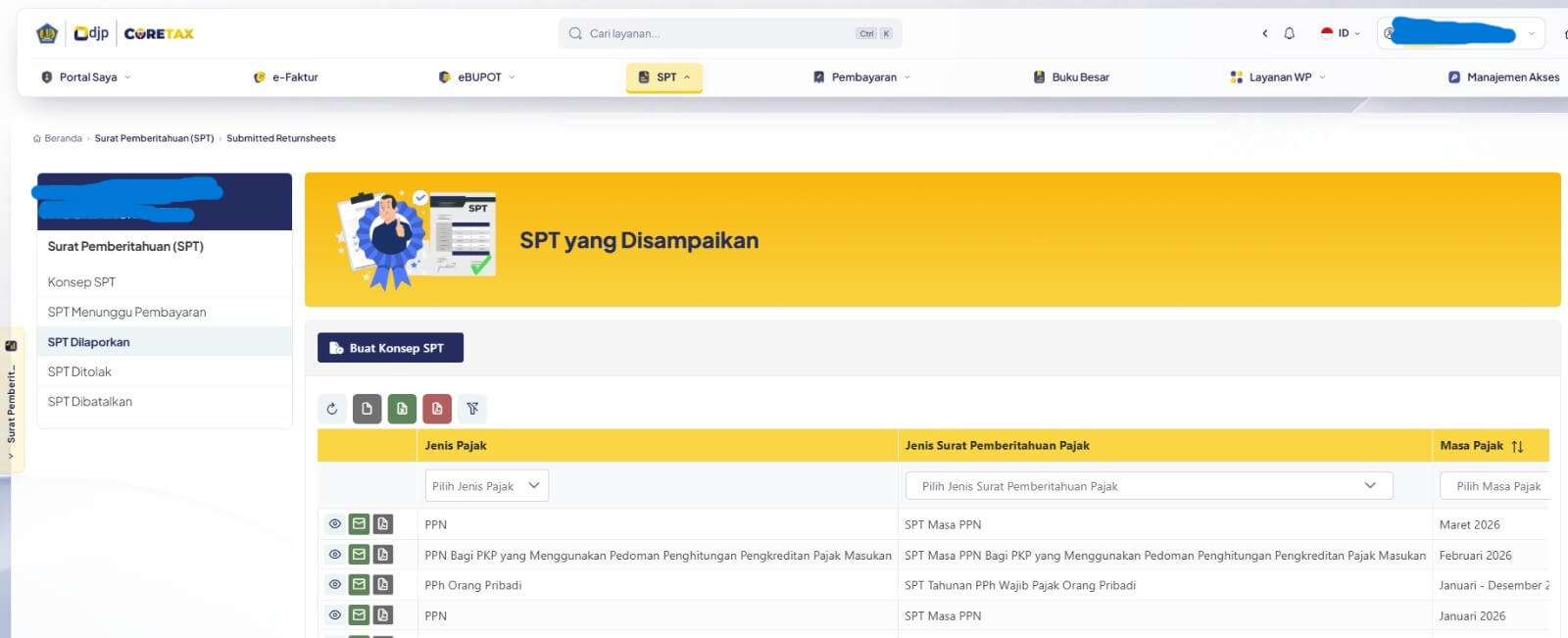View the Januari 2026 PPN return
The height and width of the screenshot is (638, 1568).
pos(335,615)
